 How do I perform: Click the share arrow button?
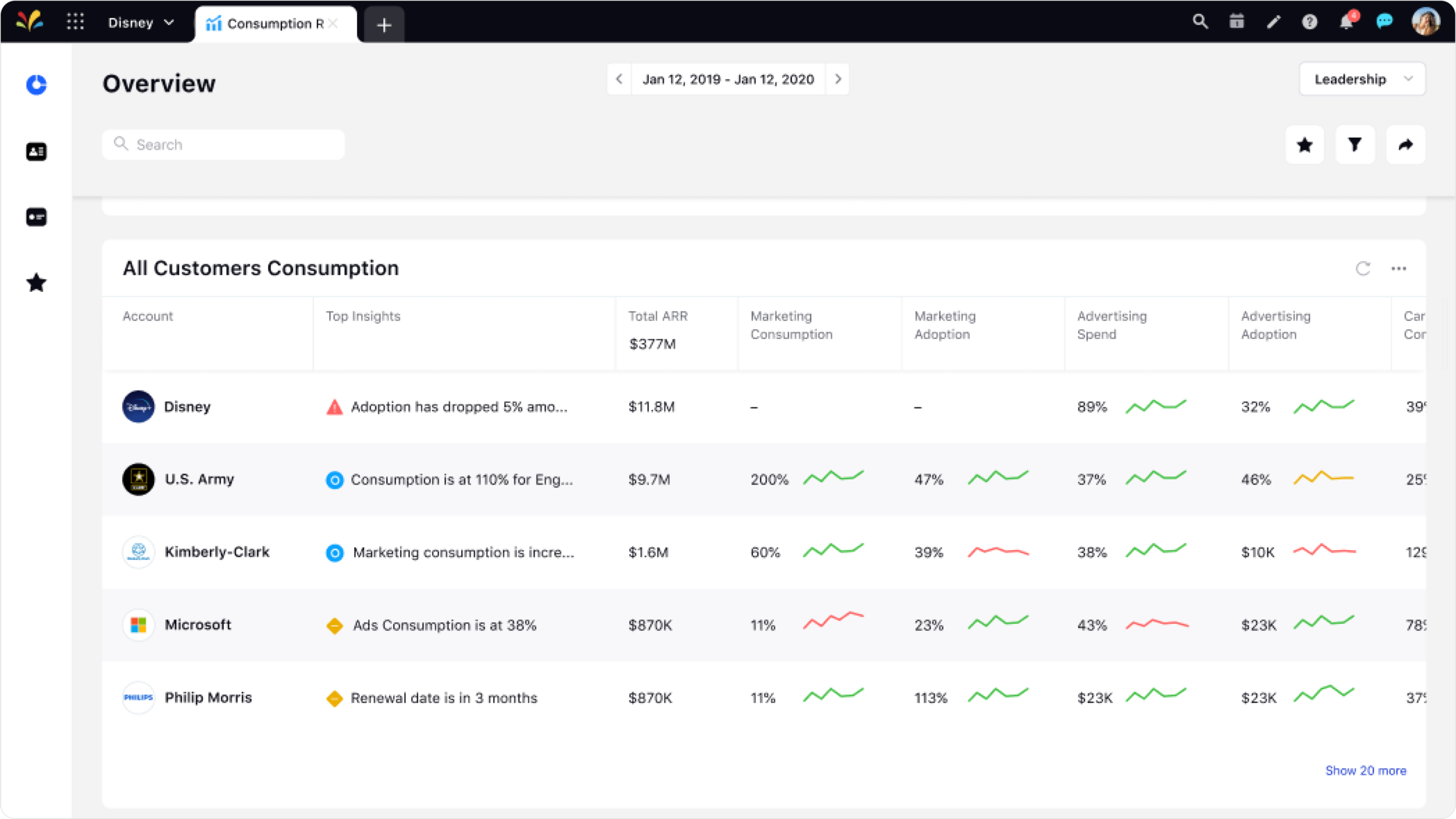1405,144
